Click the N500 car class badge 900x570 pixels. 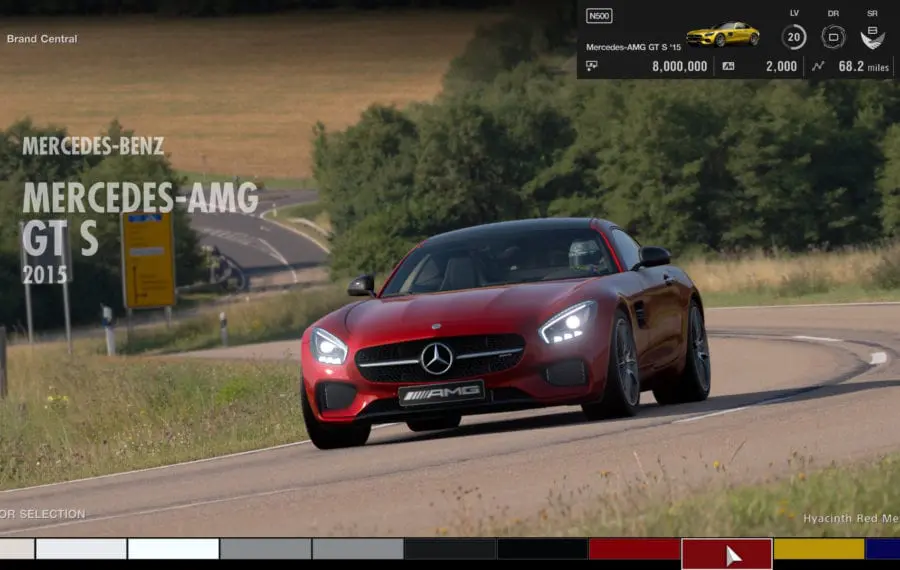click(599, 16)
